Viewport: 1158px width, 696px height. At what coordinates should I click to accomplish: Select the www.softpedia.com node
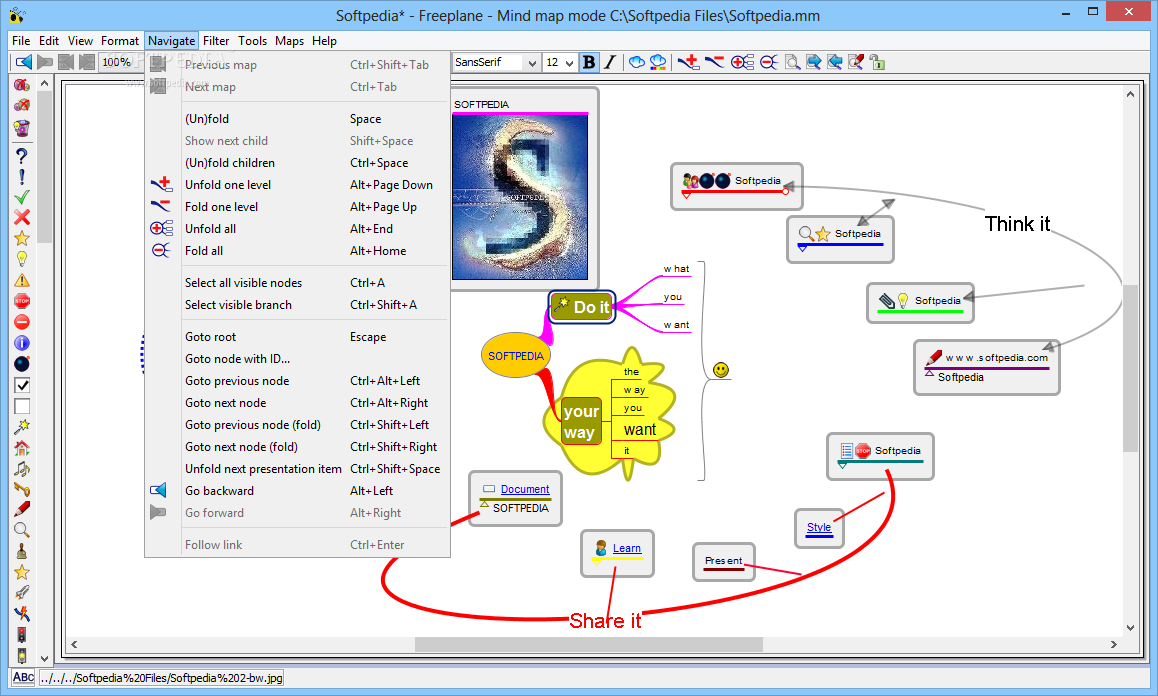(987, 367)
